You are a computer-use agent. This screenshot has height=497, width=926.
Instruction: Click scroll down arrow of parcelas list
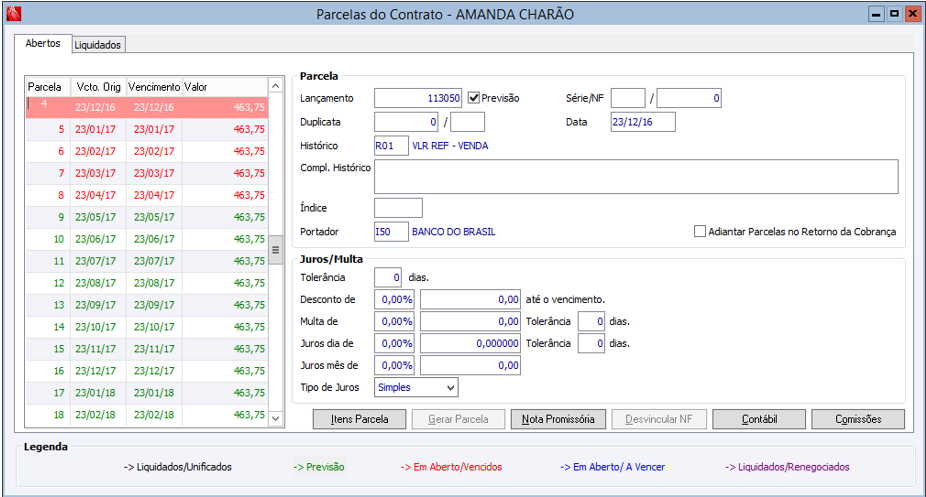276,418
